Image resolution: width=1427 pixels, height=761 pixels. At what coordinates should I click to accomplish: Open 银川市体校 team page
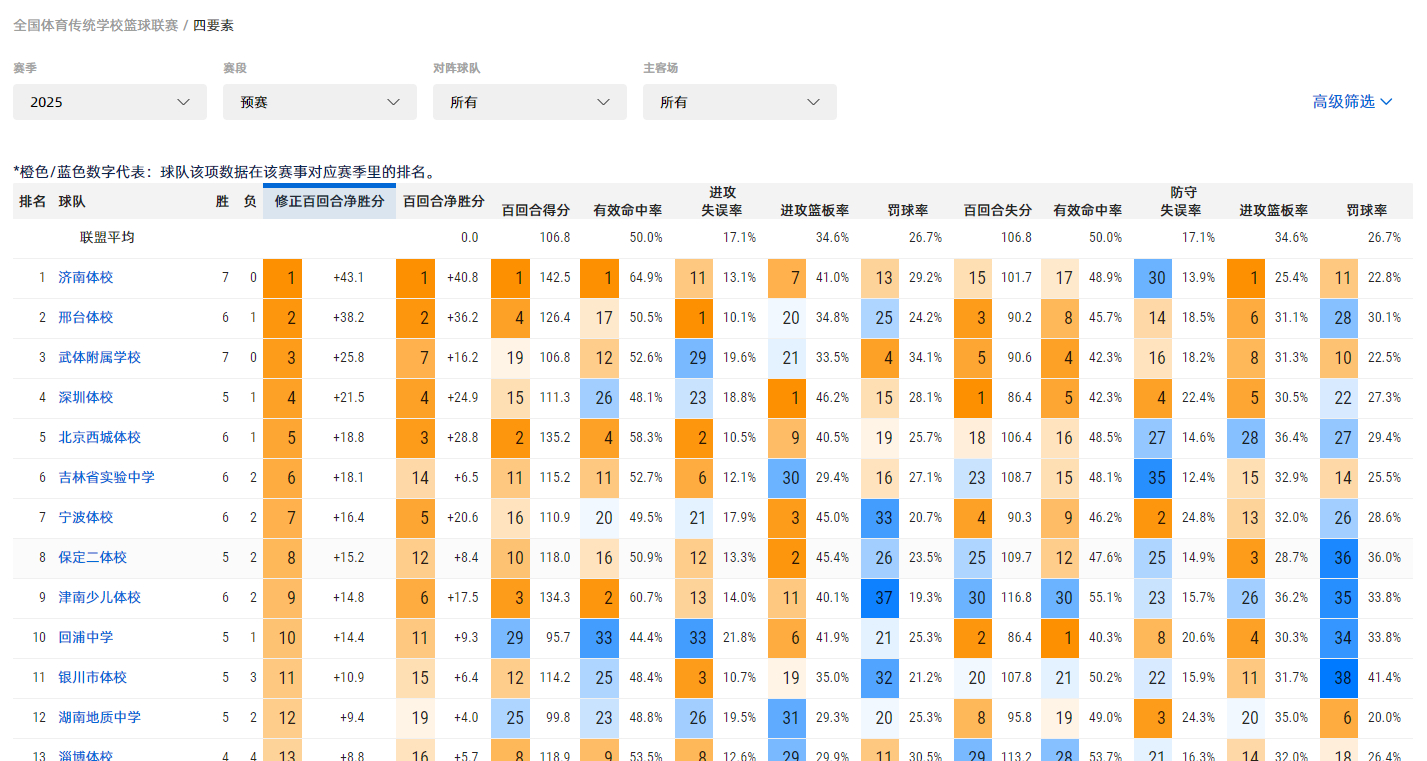(93, 678)
